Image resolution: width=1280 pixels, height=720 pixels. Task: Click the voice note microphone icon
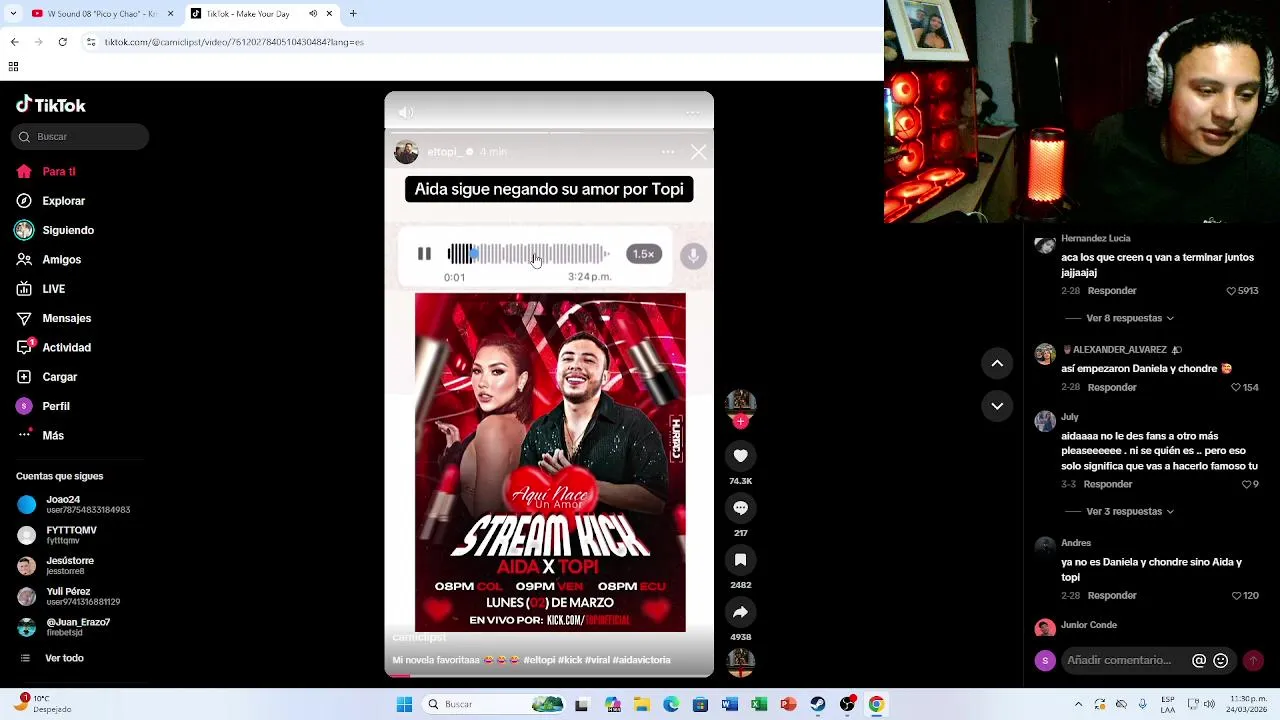pos(693,256)
